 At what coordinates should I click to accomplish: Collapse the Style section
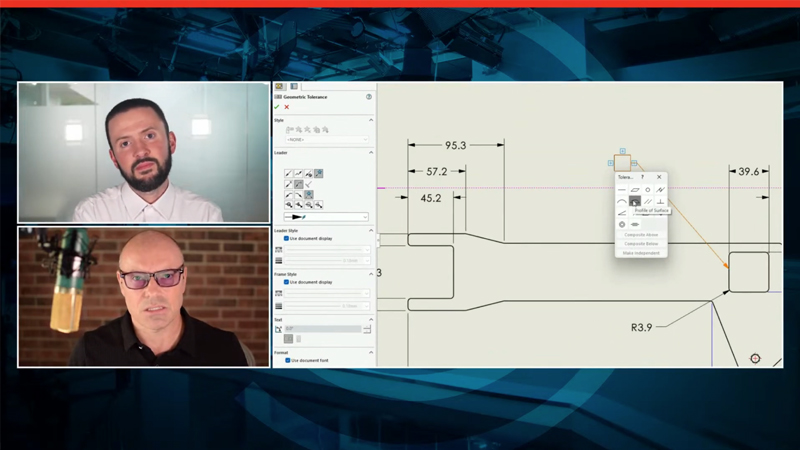click(371, 120)
